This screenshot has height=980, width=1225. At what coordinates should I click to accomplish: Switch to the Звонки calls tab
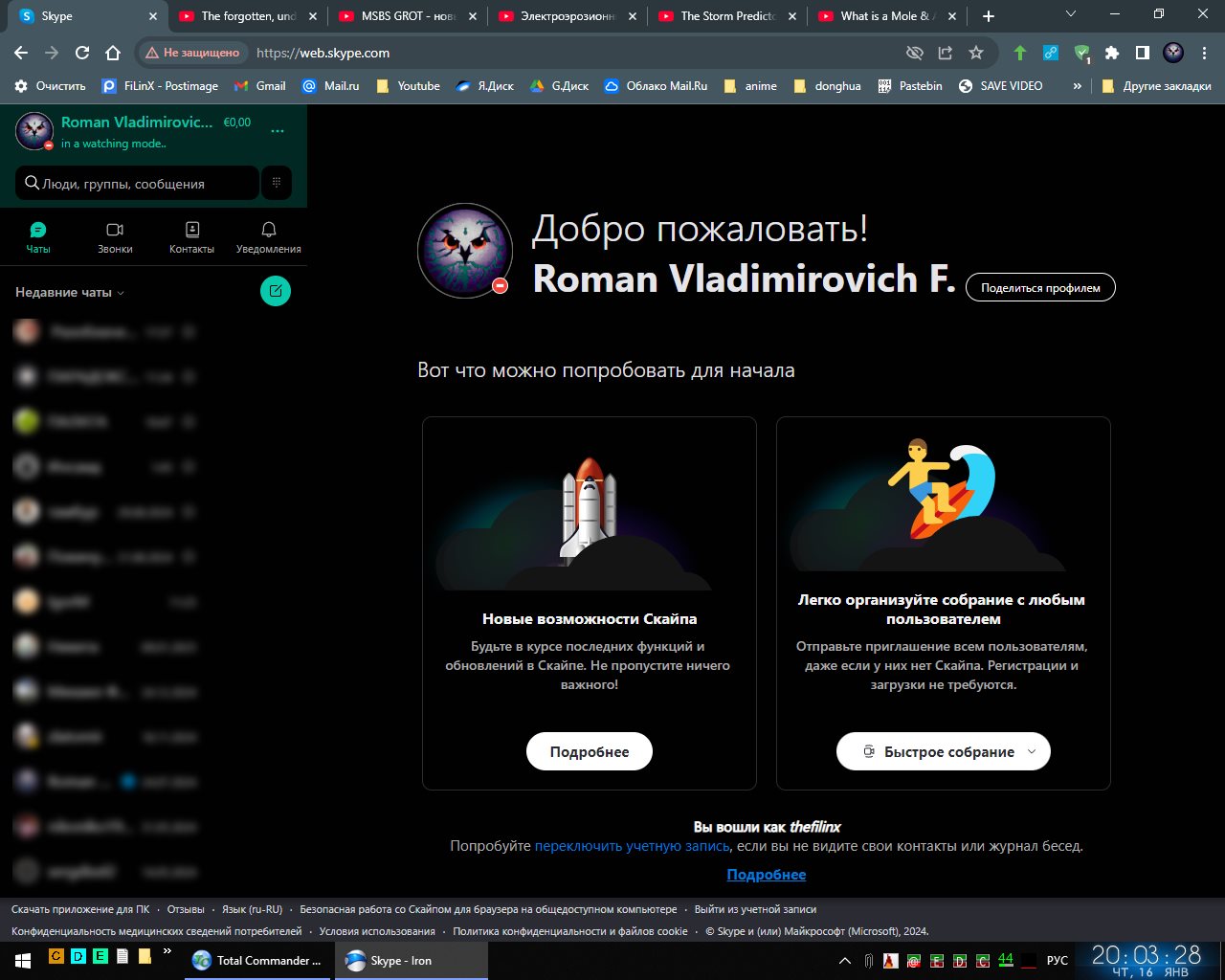click(x=115, y=237)
